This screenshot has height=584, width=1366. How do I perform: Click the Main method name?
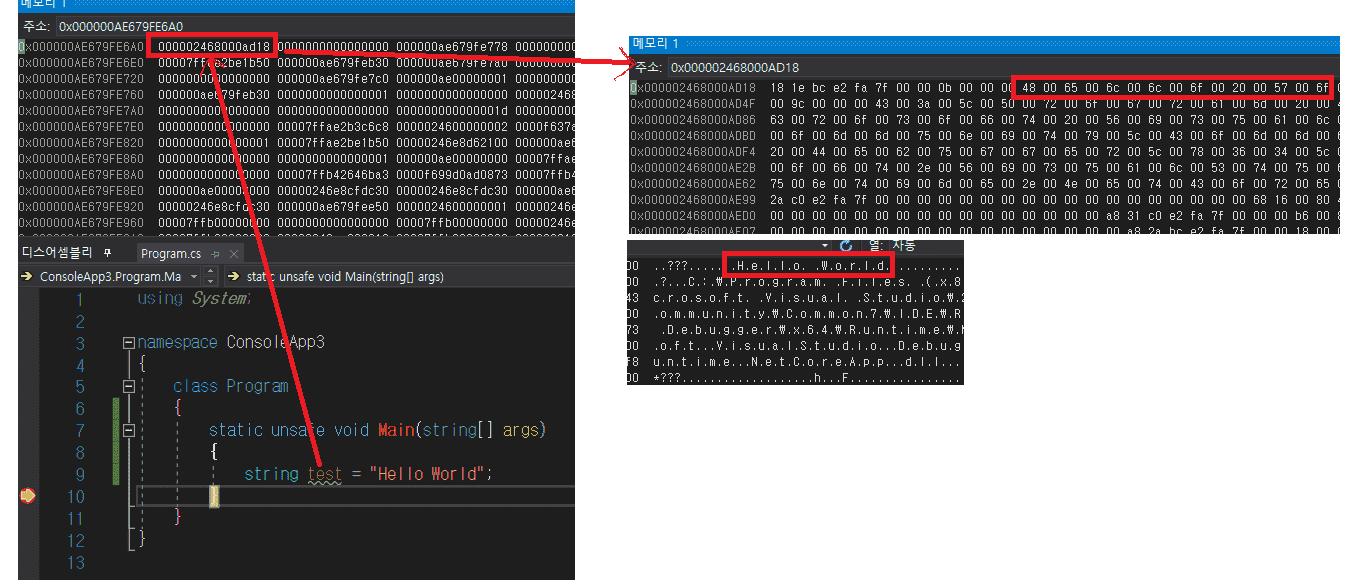pyautogui.click(x=394, y=430)
